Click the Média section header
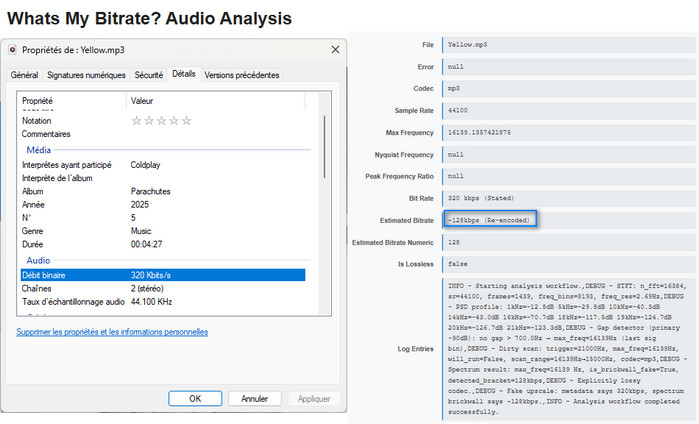 coord(39,150)
